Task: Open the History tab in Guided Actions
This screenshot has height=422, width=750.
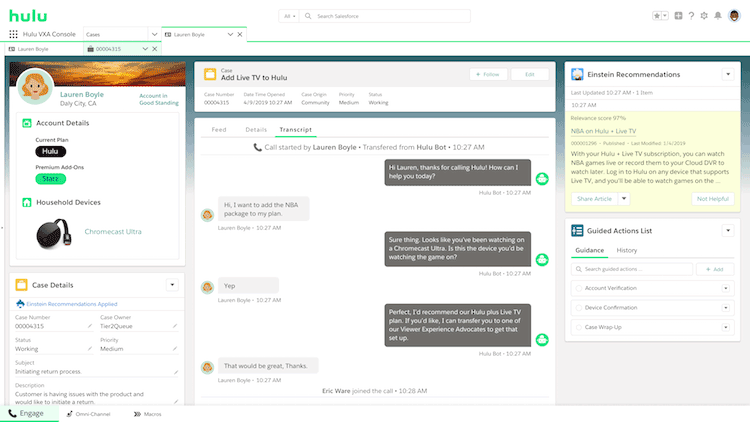Action: pos(627,250)
